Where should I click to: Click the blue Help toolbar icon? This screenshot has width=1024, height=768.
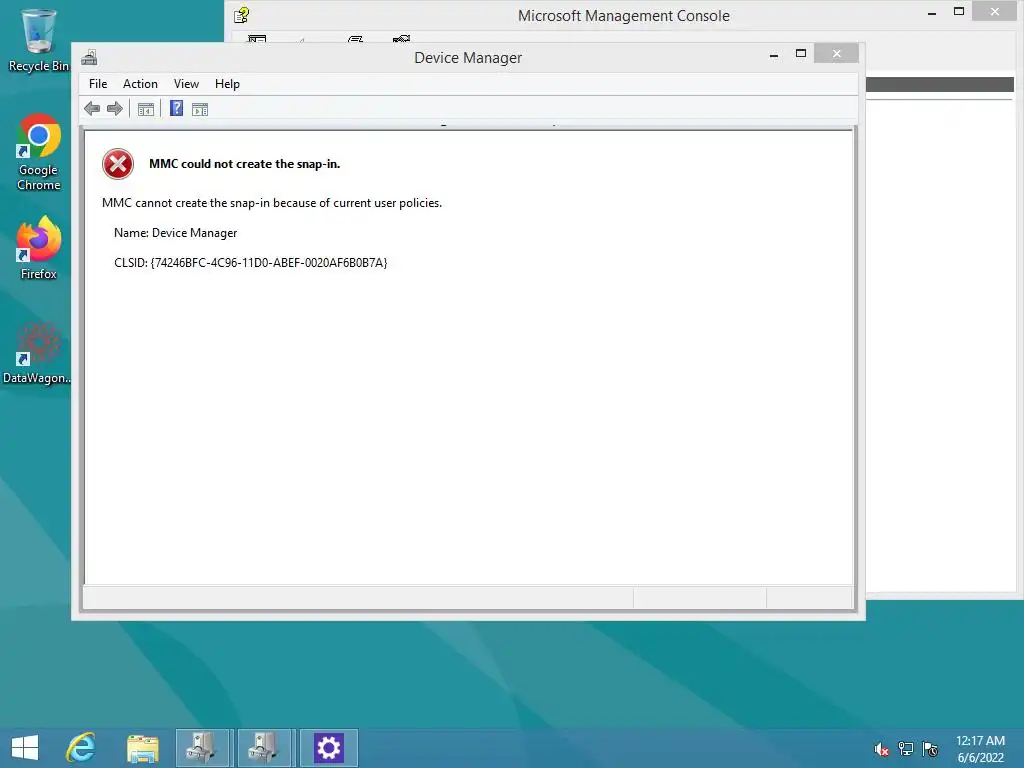tap(176, 108)
